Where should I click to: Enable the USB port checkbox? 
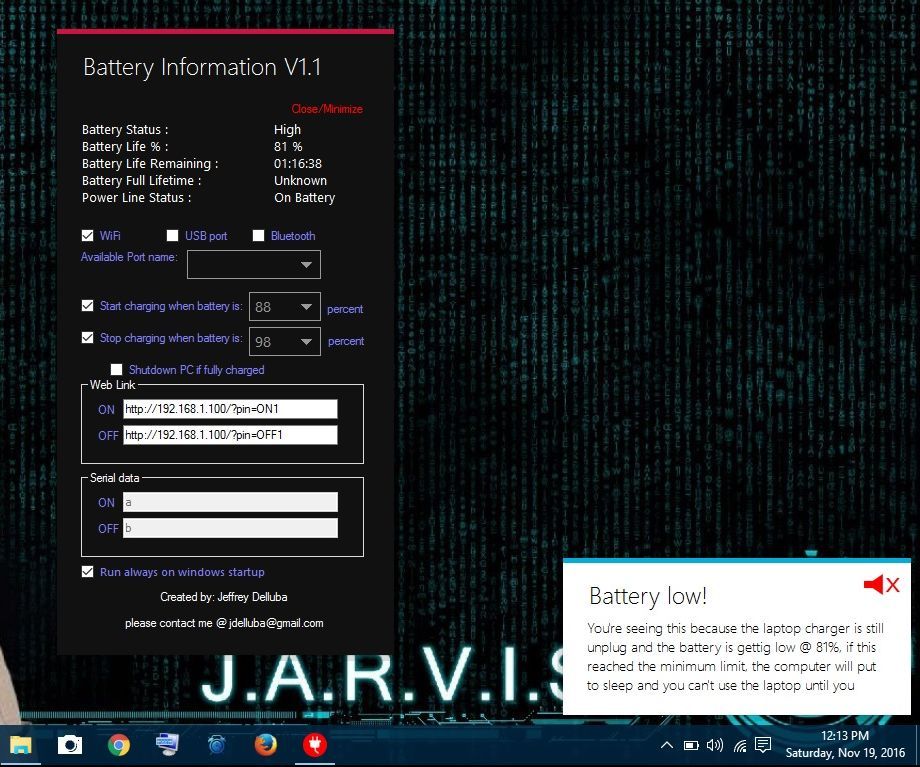[x=172, y=235]
